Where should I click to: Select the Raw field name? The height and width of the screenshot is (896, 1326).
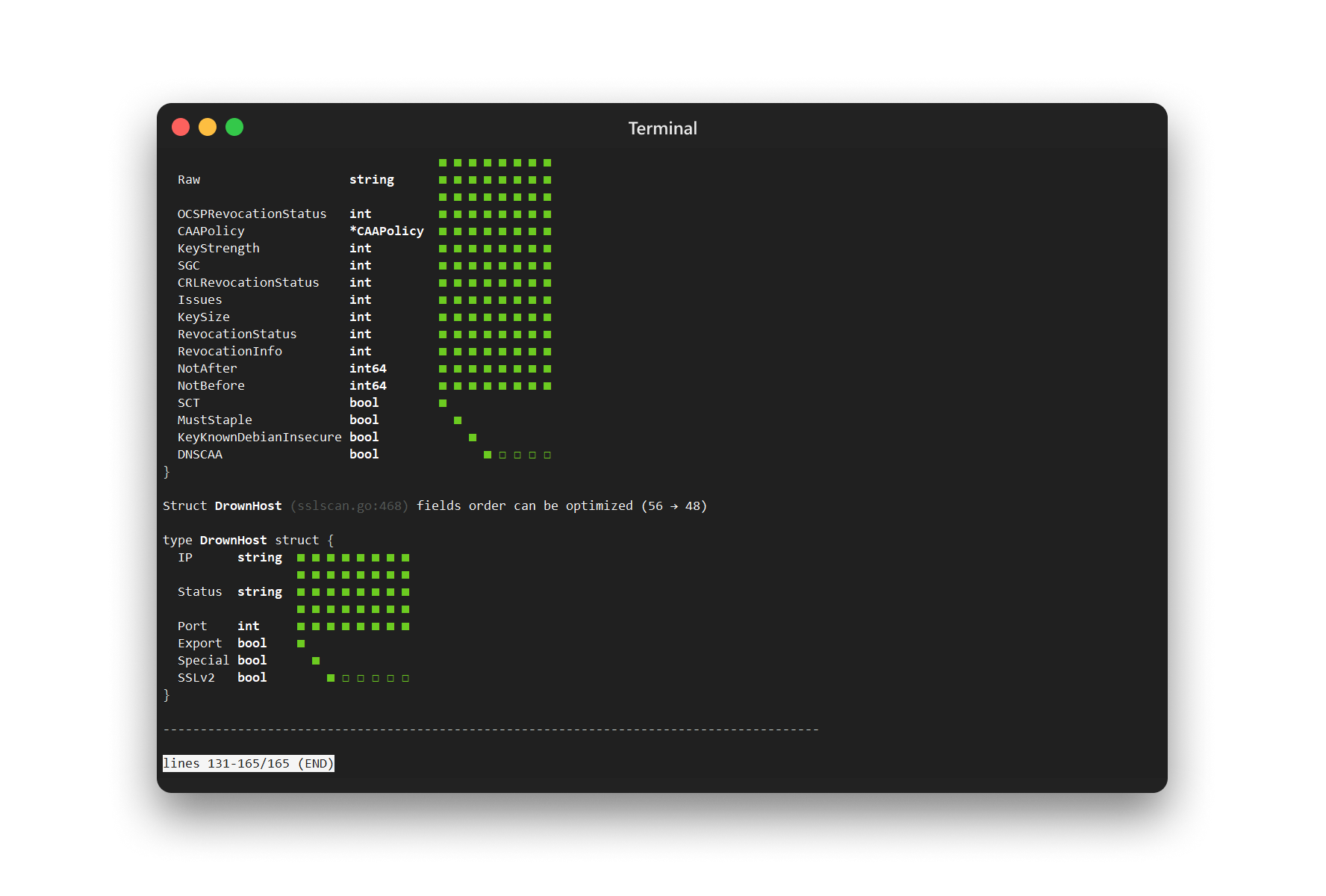click(x=189, y=180)
